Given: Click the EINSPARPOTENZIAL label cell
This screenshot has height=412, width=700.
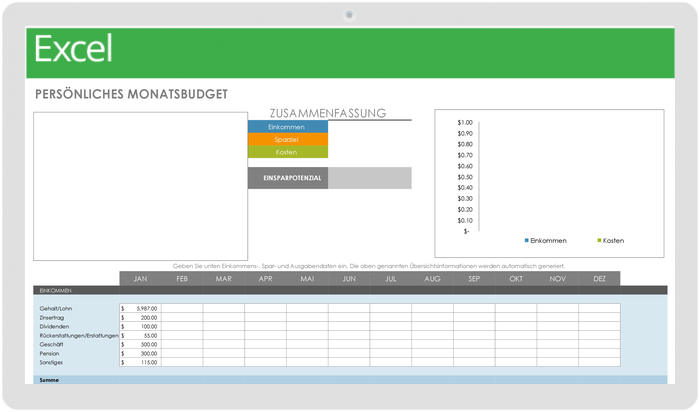Looking at the screenshot, I should point(288,178).
